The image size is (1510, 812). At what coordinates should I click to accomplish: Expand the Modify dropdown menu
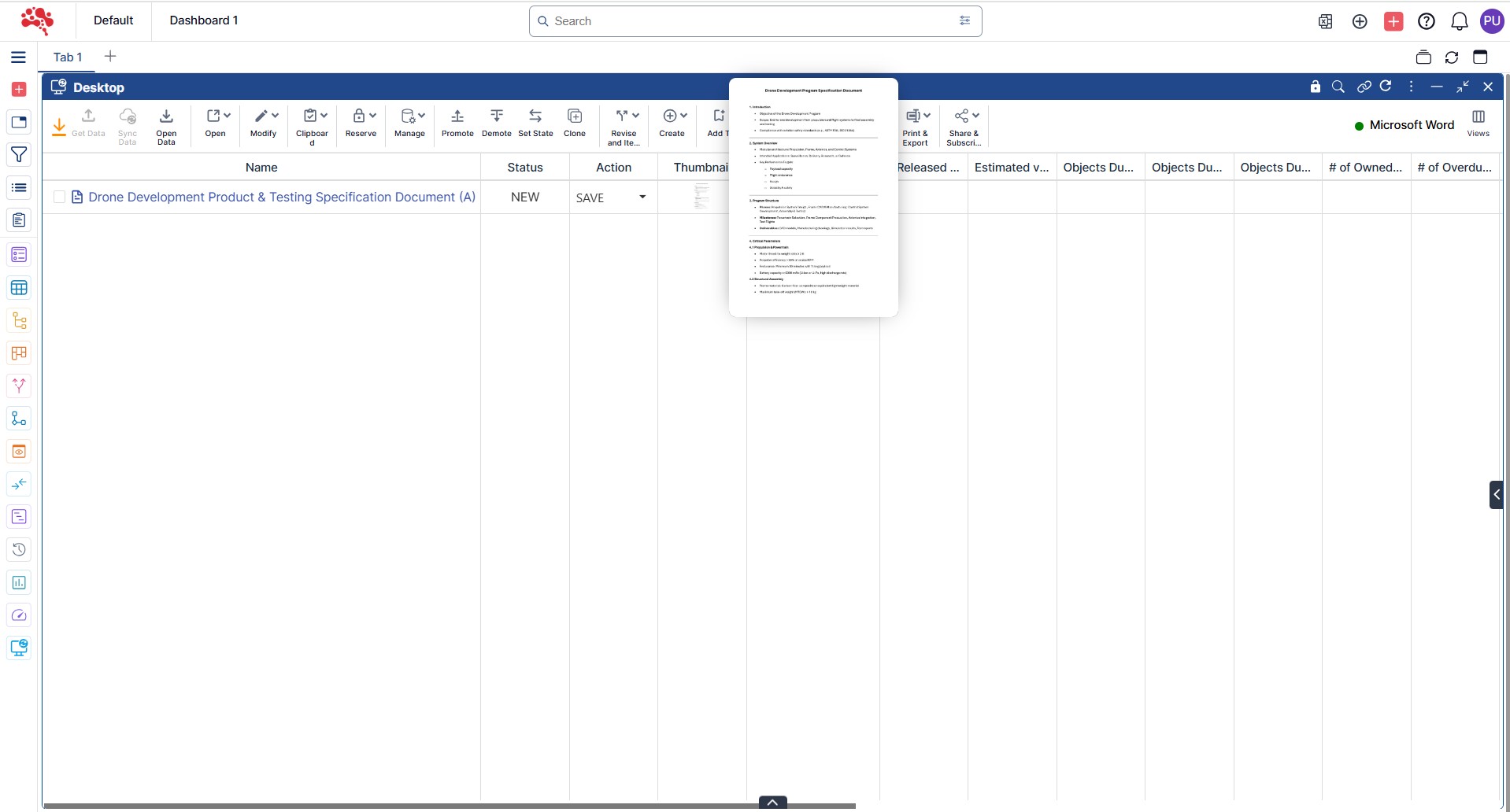[275, 116]
